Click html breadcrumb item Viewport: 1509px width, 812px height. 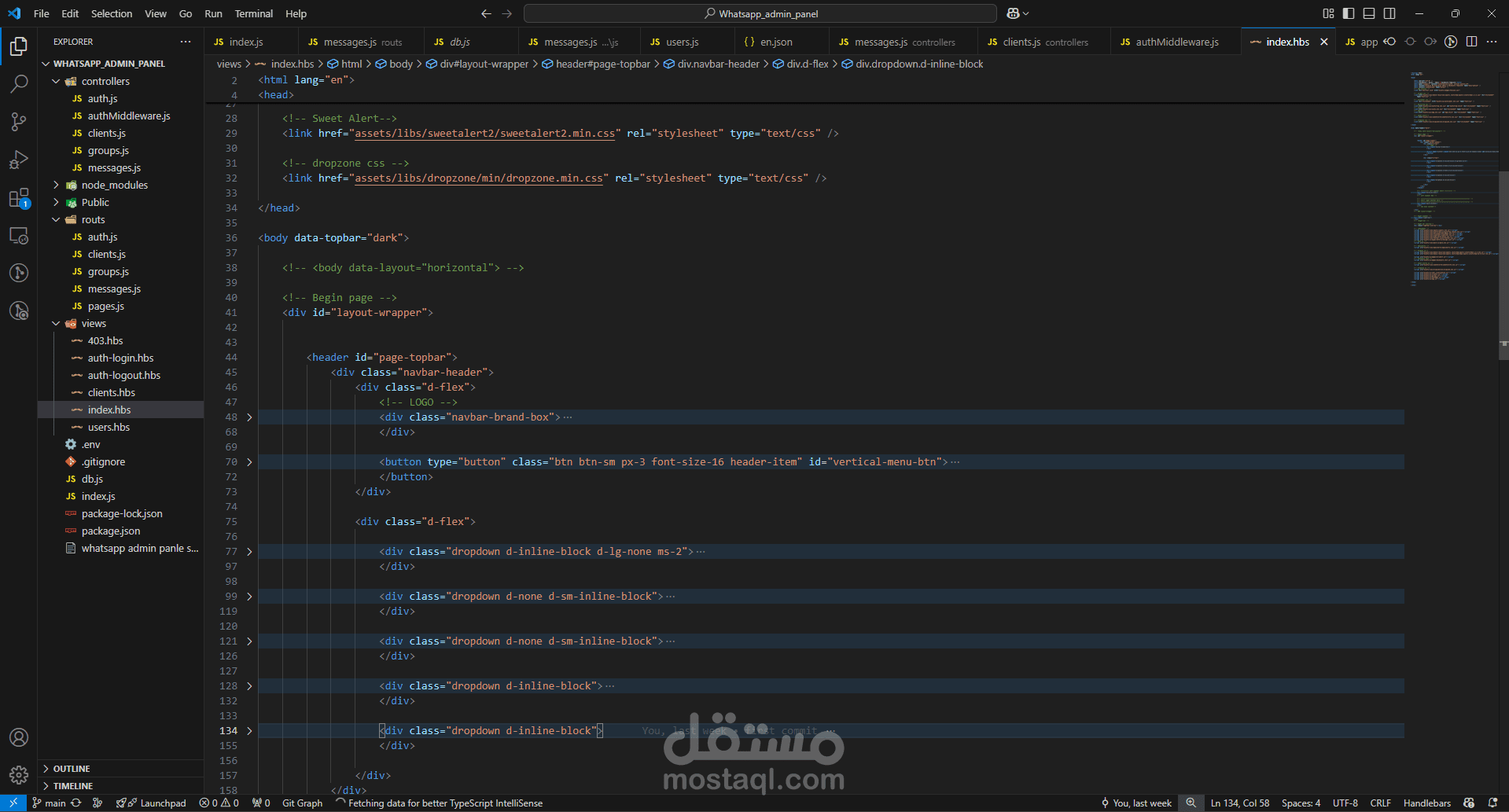coord(345,64)
